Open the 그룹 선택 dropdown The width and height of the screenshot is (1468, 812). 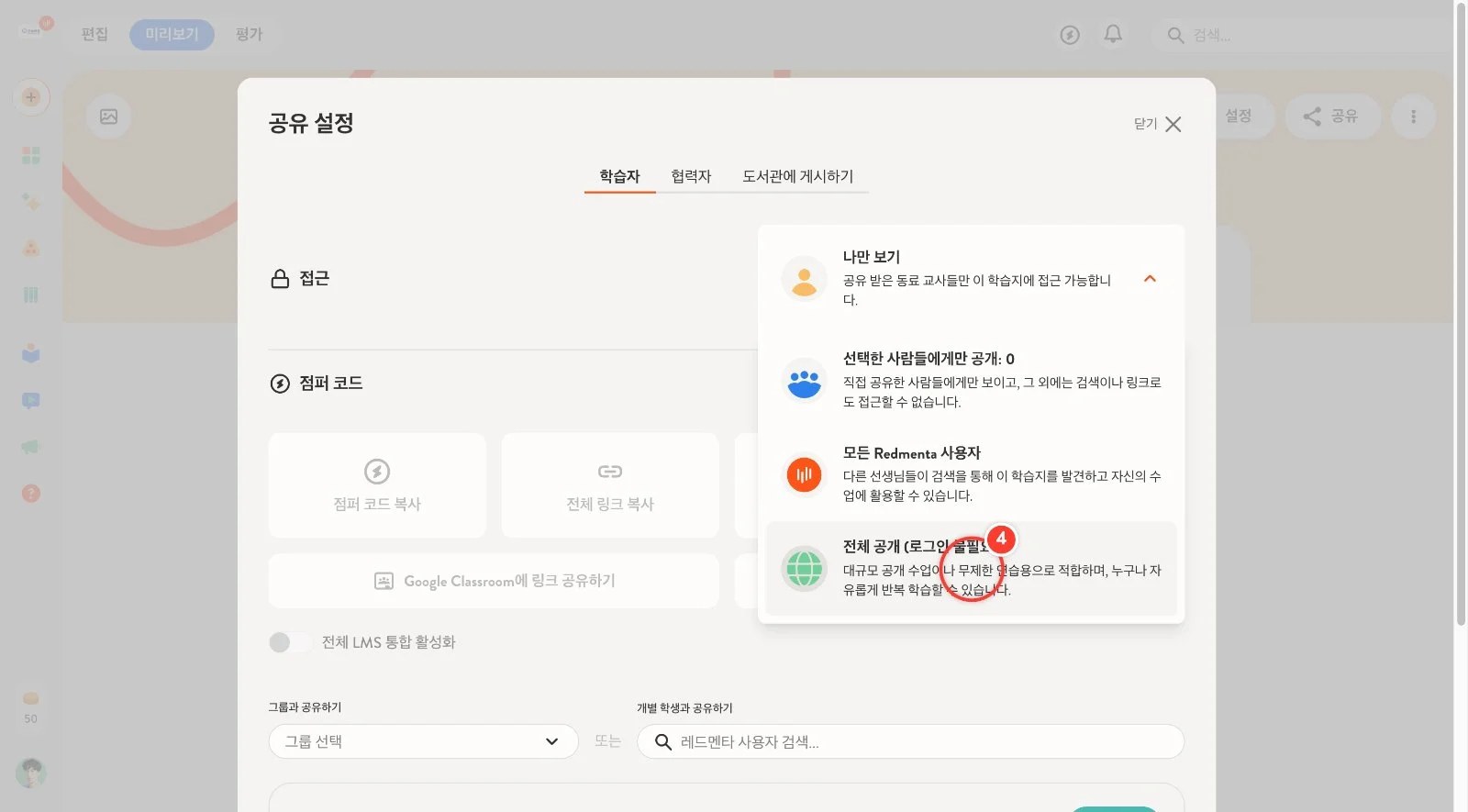pyautogui.click(x=423, y=741)
